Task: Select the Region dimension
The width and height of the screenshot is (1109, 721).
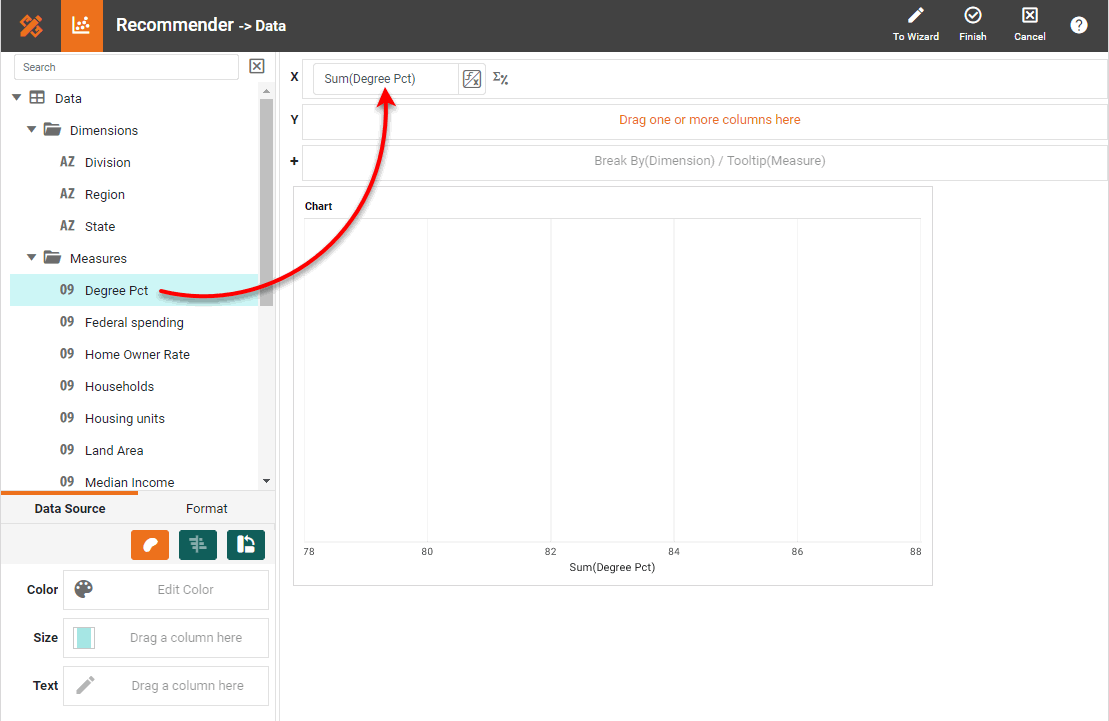Action: click(x=105, y=195)
